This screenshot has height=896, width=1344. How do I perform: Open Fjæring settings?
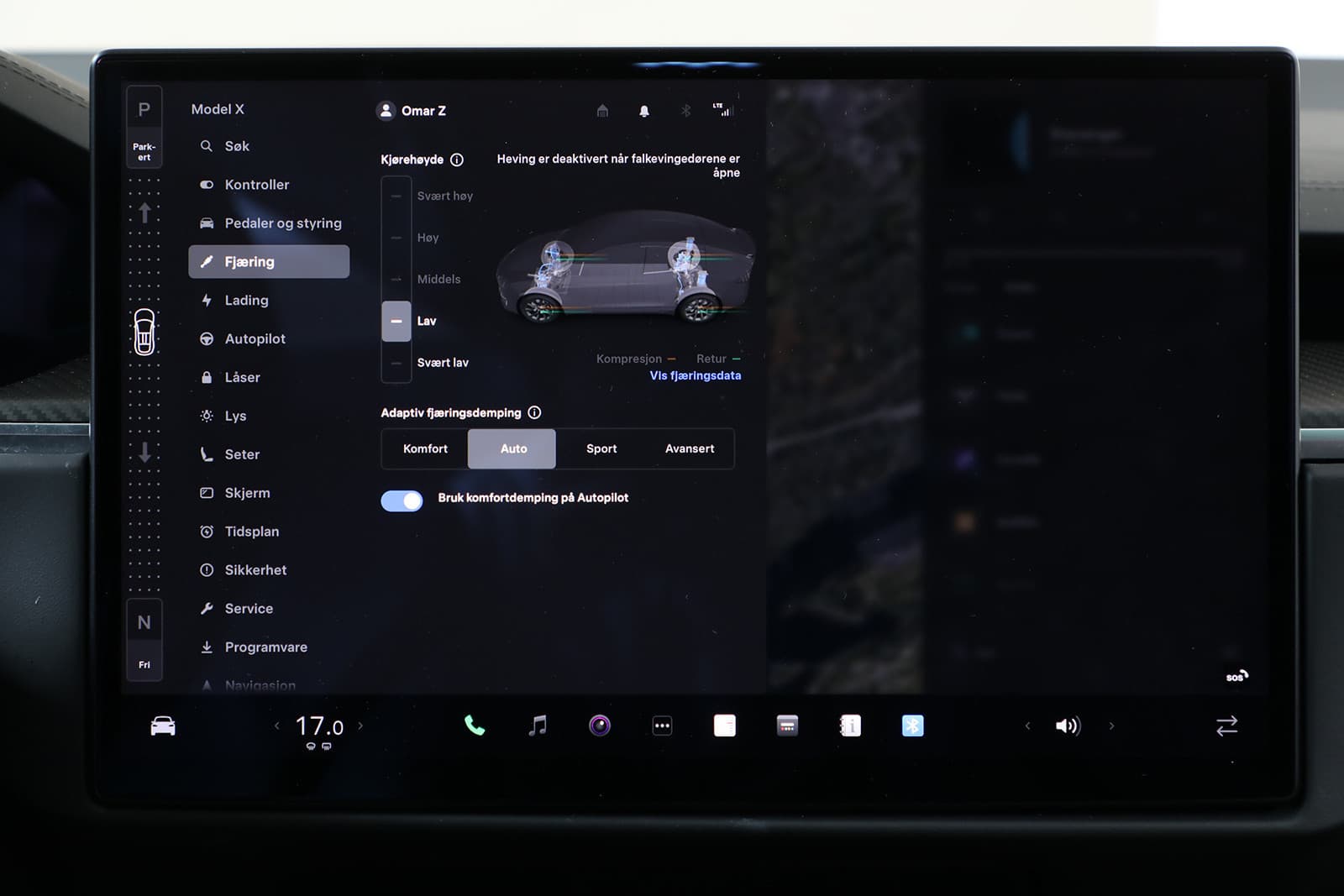coord(269,261)
